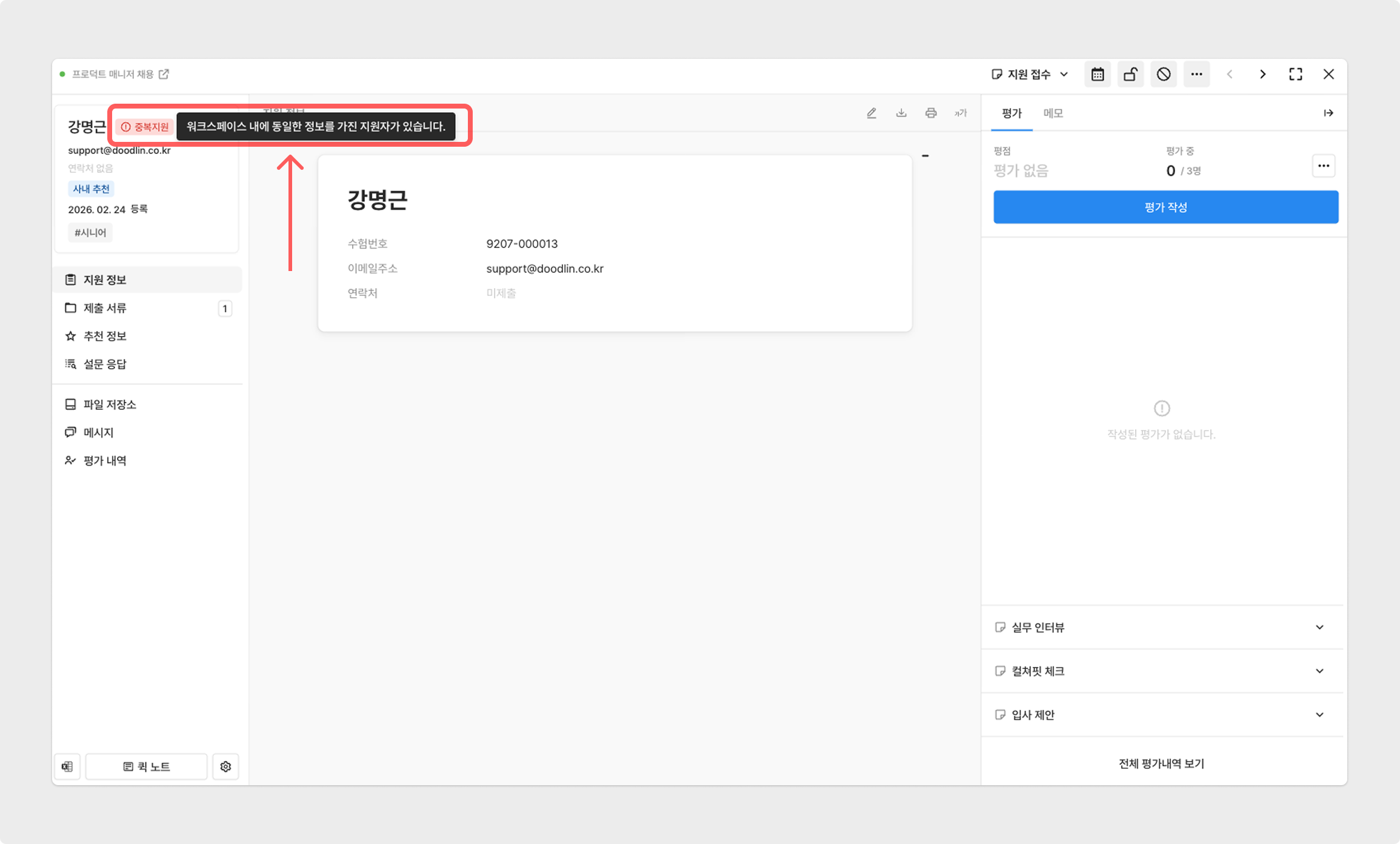Click the font size adjust icon
This screenshot has width=1400, height=844.
point(961,113)
